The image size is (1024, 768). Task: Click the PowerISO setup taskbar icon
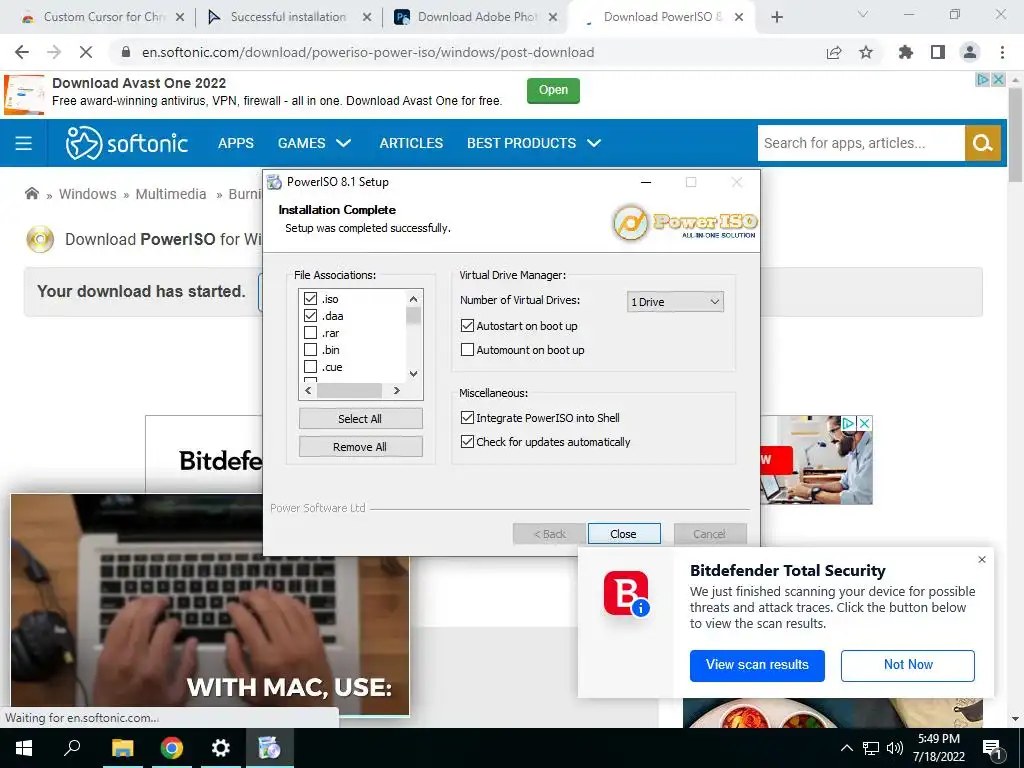tap(269, 748)
